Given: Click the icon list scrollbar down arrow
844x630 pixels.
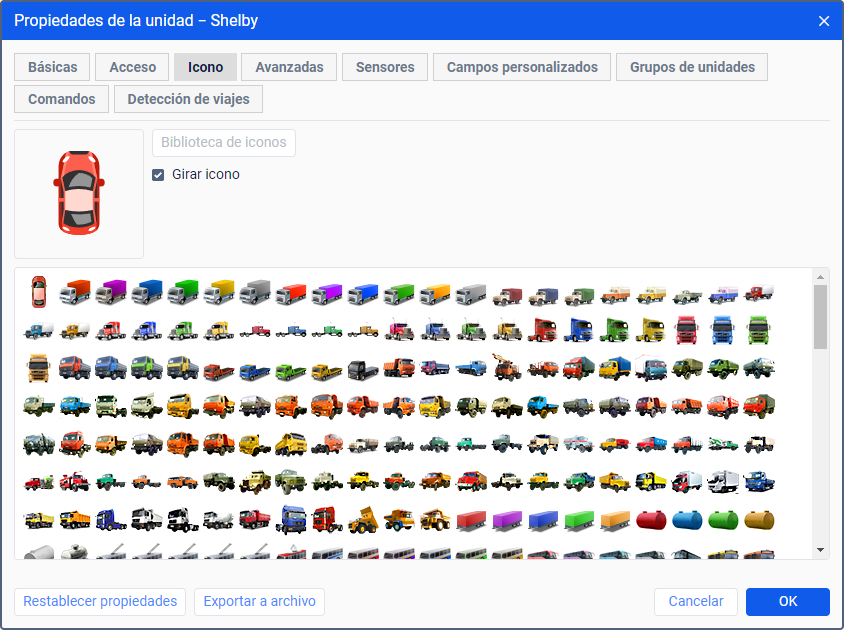Looking at the screenshot, I should tap(820, 550).
